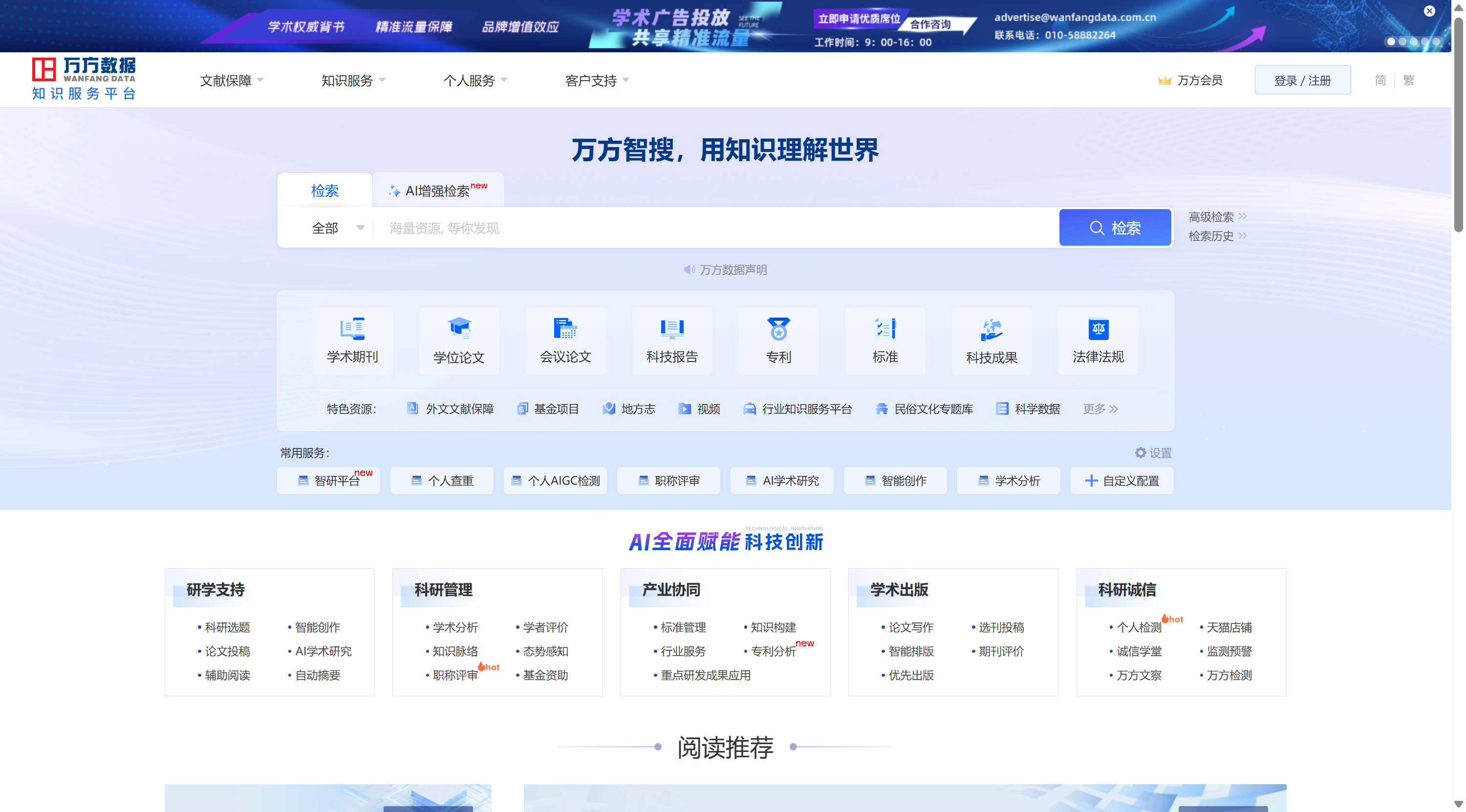This screenshot has width=1466, height=812.
Task: Click the 学术分析 service button
Action: coord(1008,480)
